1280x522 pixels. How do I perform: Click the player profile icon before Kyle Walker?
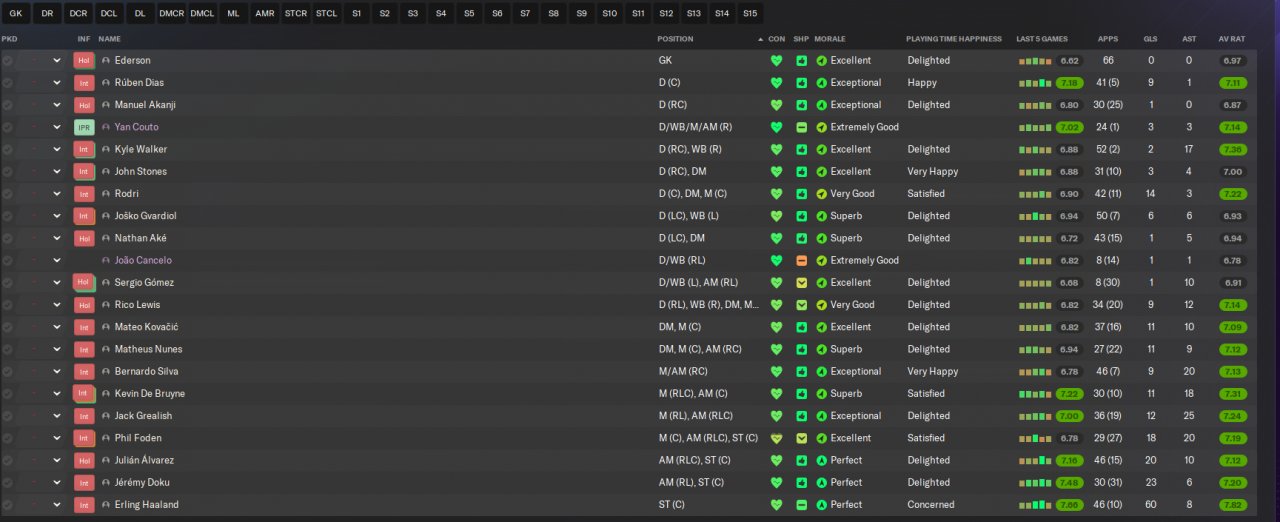click(106, 149)
